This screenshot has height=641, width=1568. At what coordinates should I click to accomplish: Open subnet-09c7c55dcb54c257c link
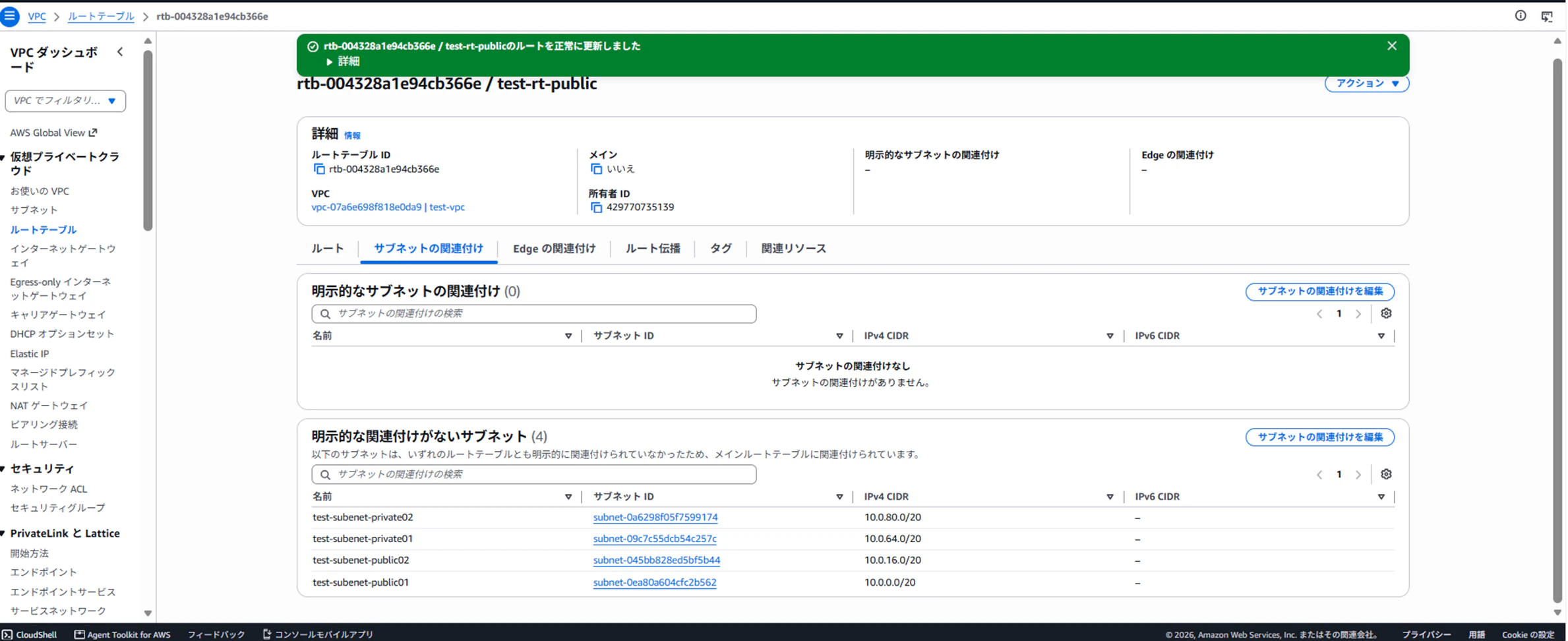(x=655, y=539)
